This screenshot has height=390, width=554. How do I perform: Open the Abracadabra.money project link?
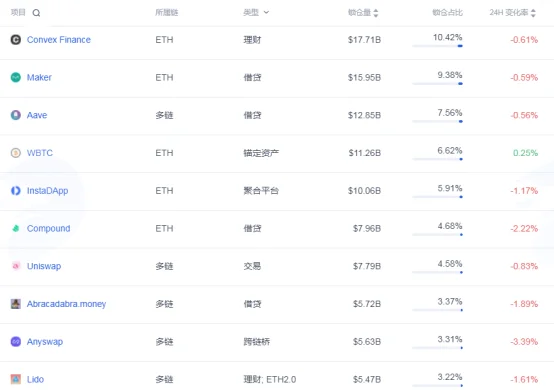tap(66, 304)
